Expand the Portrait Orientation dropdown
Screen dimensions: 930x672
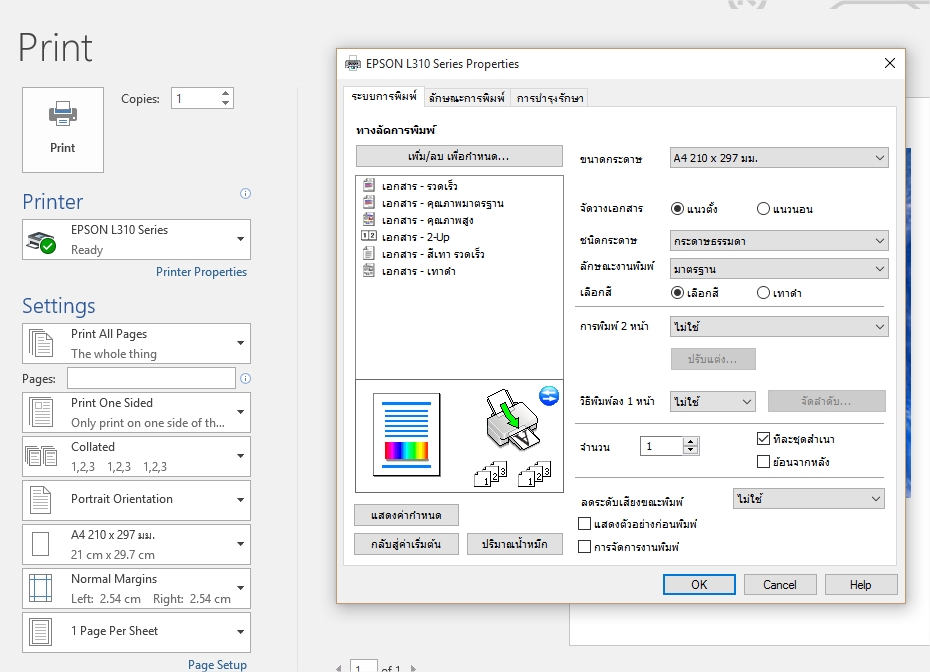pos(136,500)
